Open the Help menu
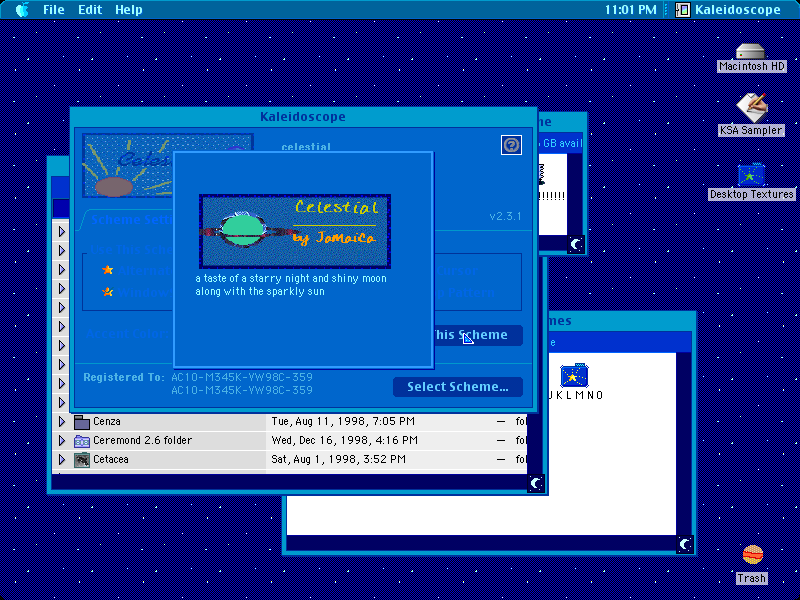 point(129,10)
